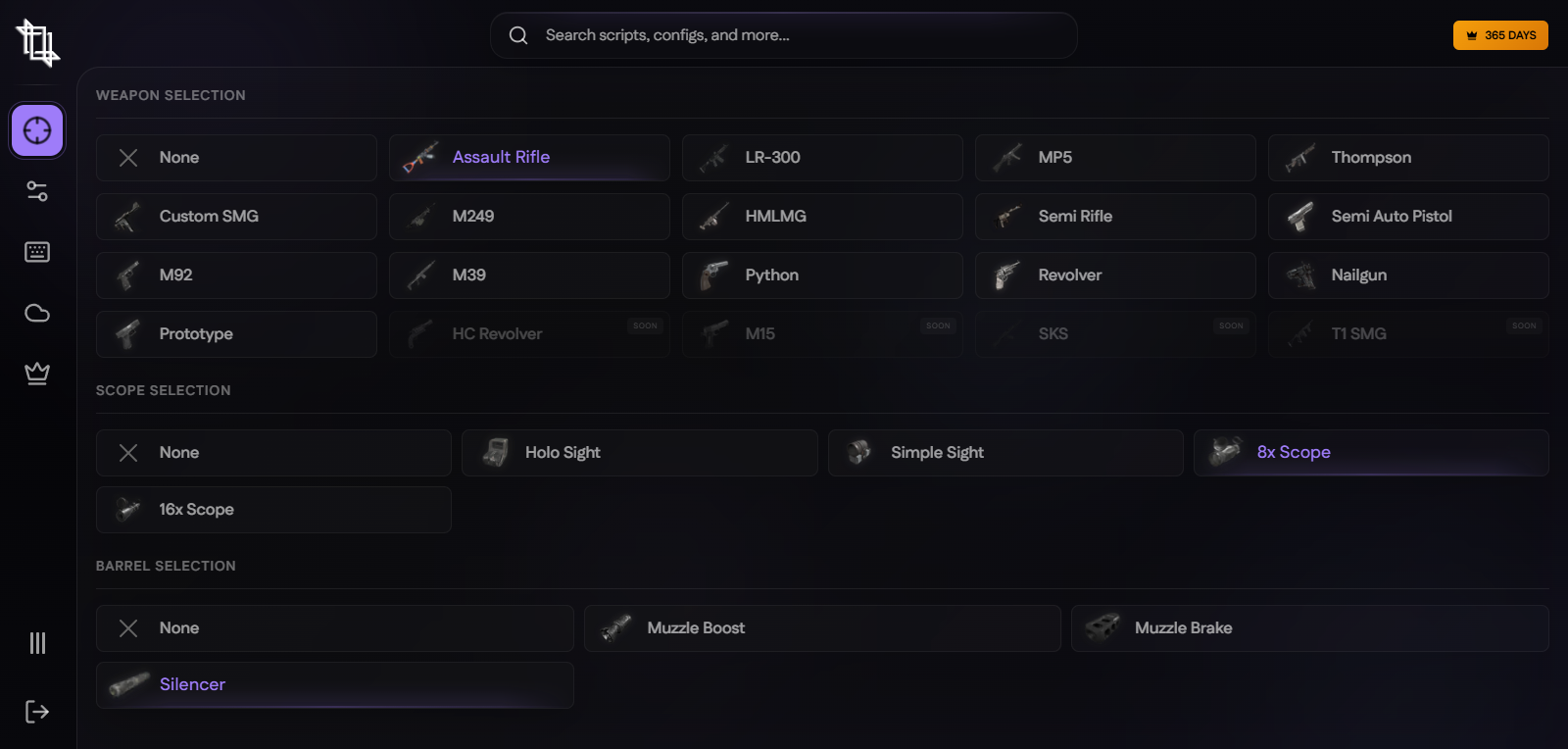Open the cloud configs sidebar icon

pos(37,313)
